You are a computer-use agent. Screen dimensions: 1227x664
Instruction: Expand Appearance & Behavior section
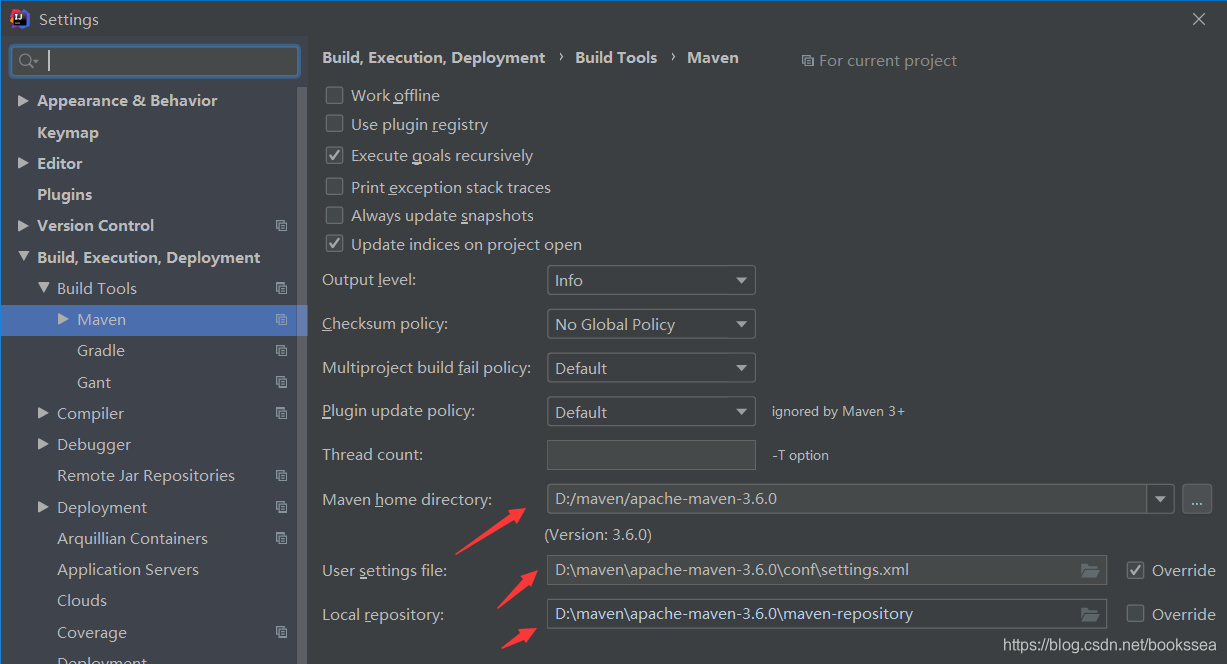point(23,101)
